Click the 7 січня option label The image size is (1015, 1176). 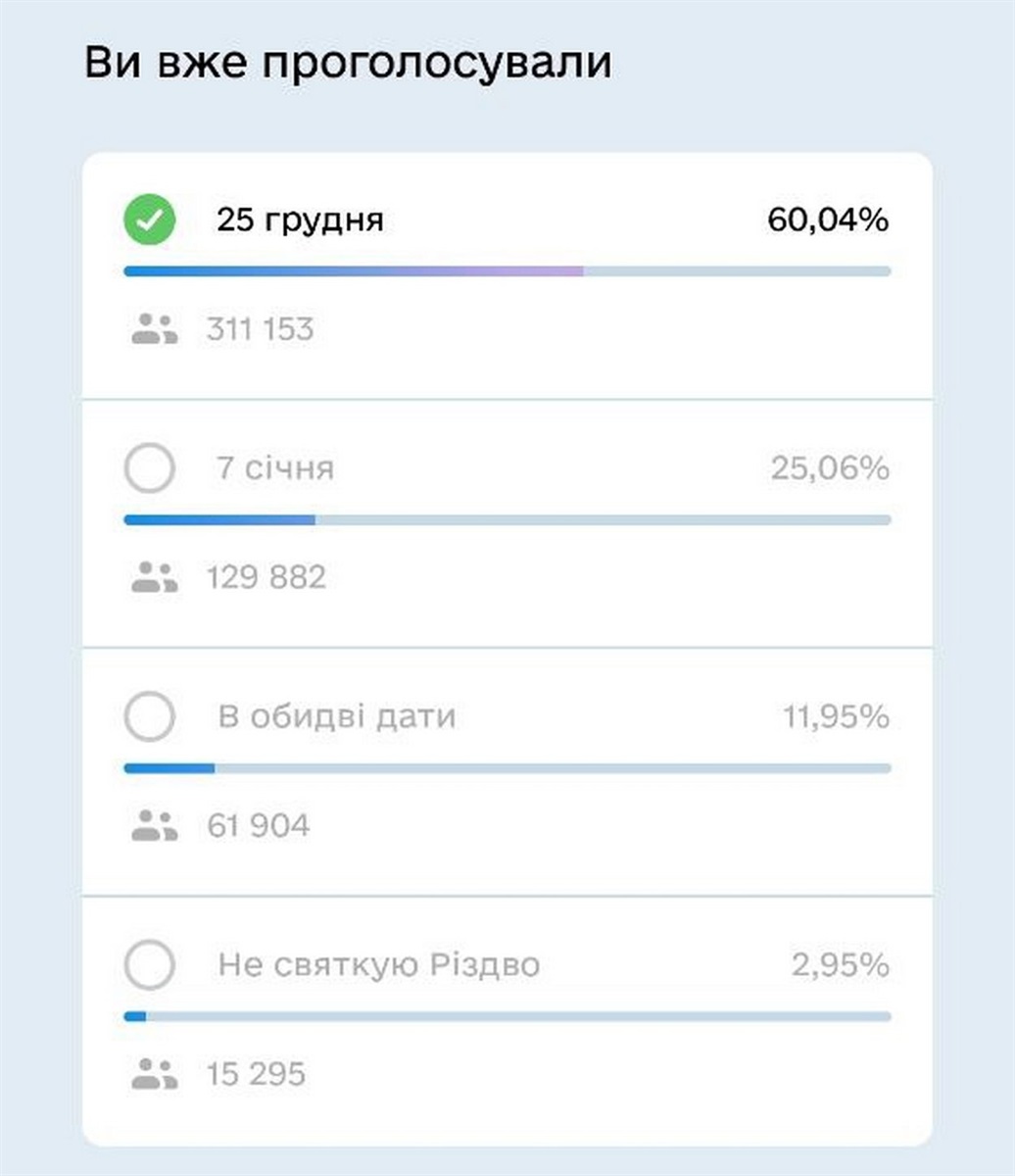[275, 468]
